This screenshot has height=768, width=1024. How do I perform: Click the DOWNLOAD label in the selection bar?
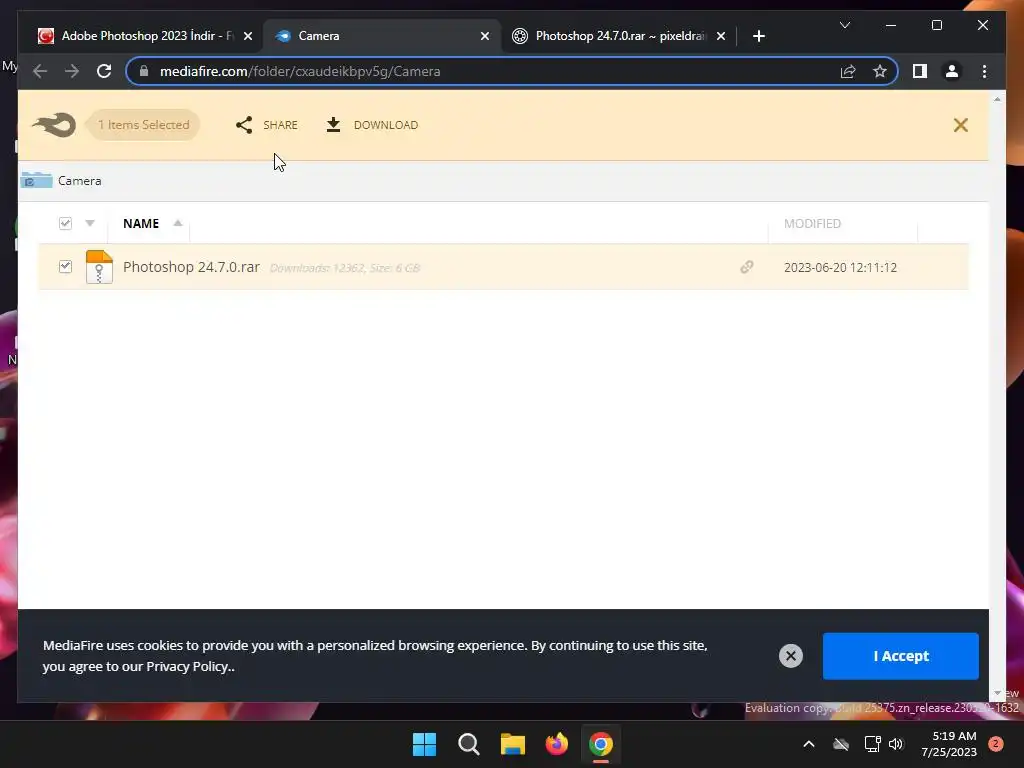tap(385, 125)
